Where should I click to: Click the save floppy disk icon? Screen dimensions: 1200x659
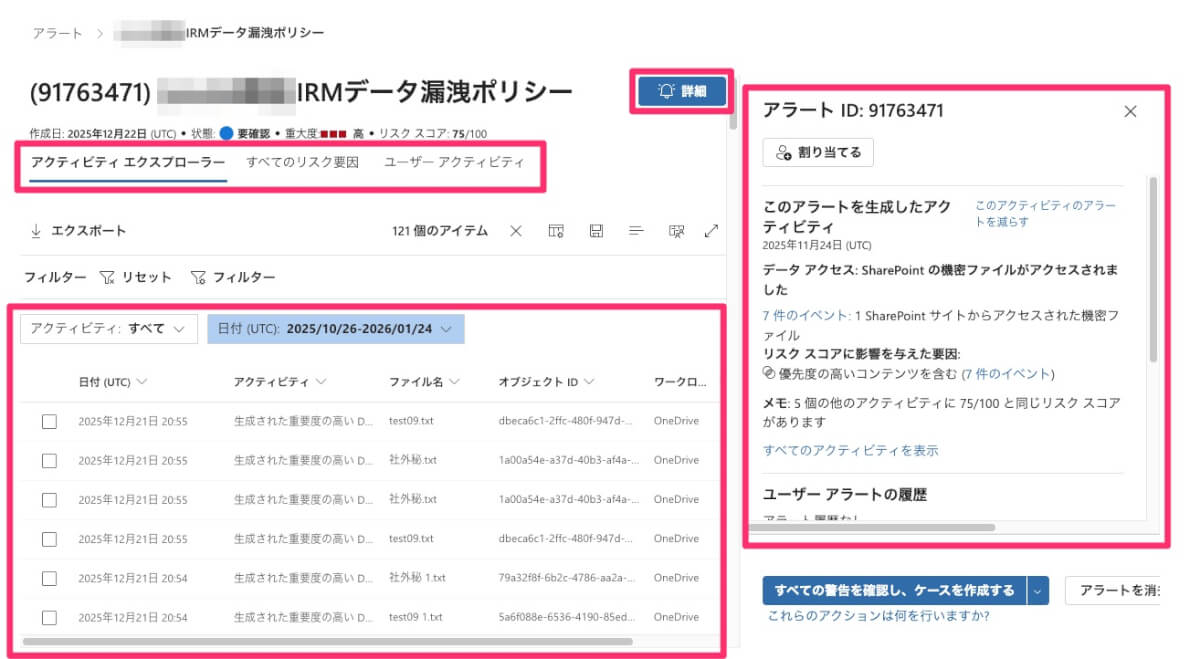(x=596, y=231)
